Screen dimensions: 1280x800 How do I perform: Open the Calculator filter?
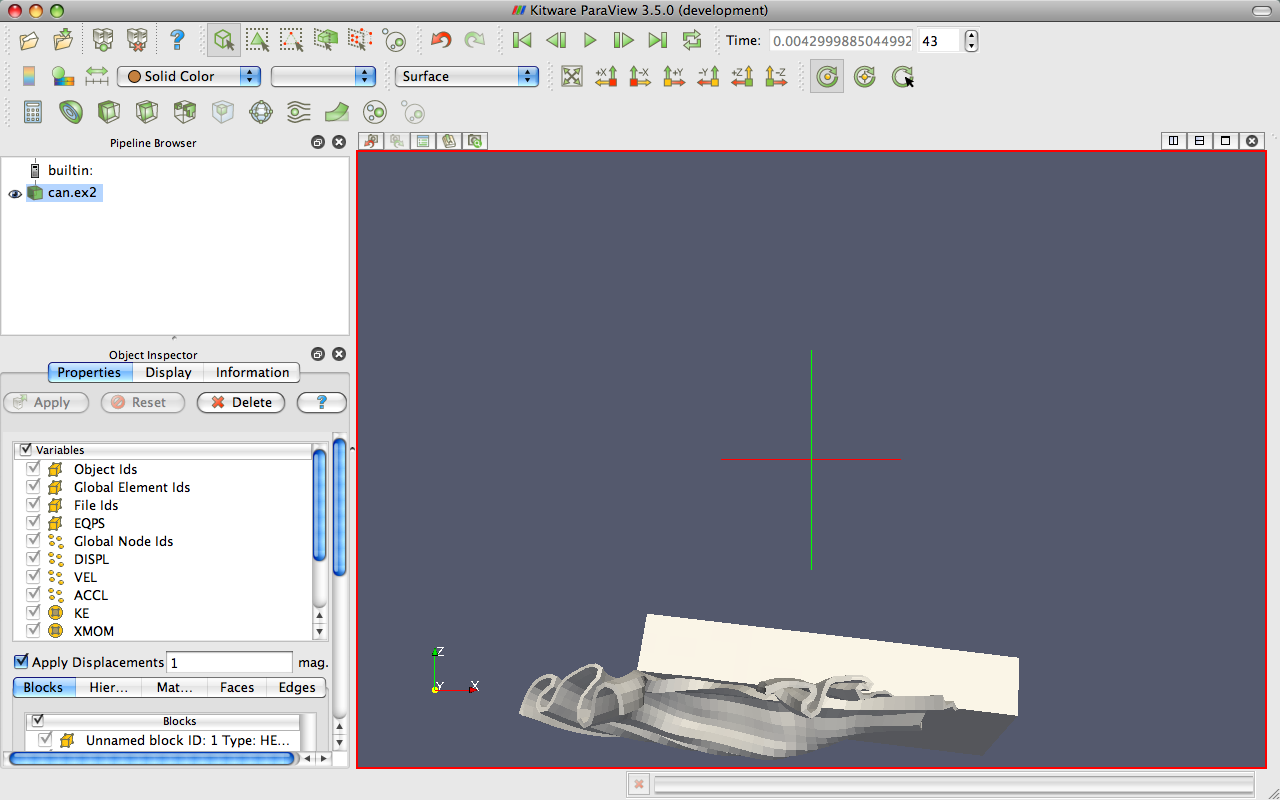[33, 112]
